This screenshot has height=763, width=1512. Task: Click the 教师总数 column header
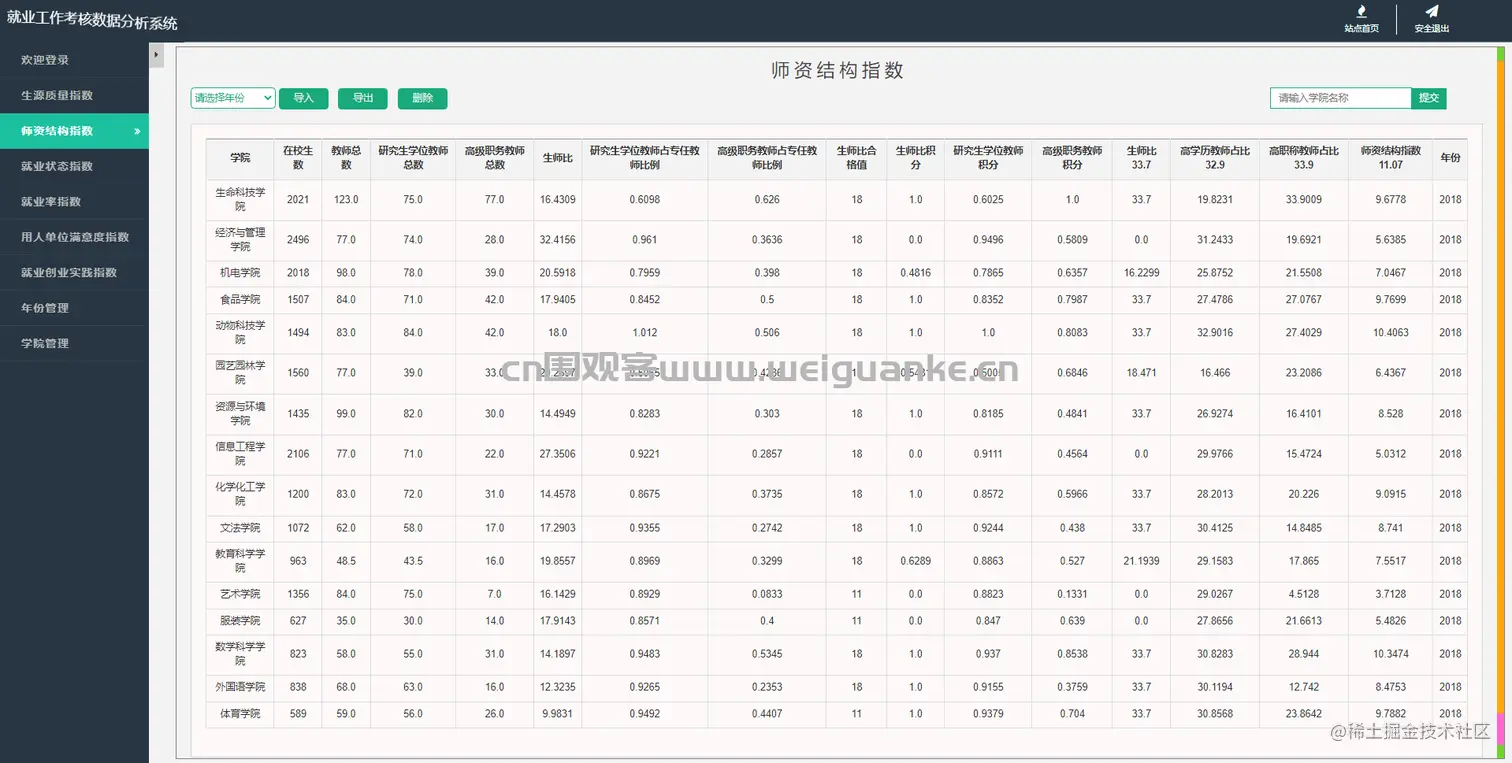[346, 158]
